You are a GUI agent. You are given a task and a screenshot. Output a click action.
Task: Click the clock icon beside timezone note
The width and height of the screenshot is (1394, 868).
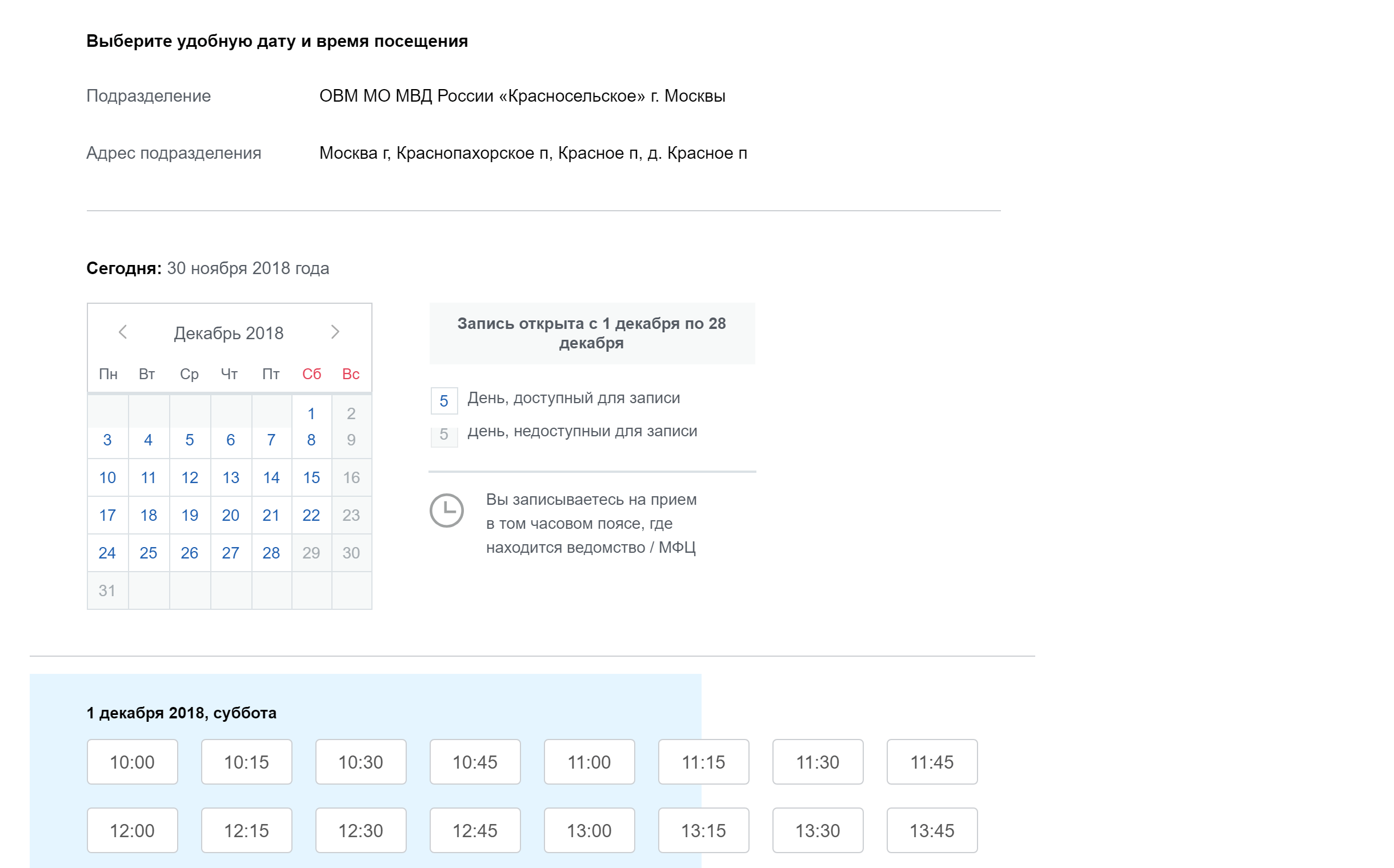pos(446,510)
